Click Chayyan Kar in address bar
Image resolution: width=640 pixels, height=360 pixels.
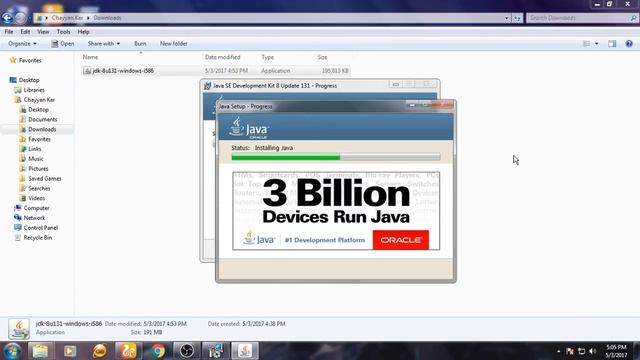coord(67,18)
